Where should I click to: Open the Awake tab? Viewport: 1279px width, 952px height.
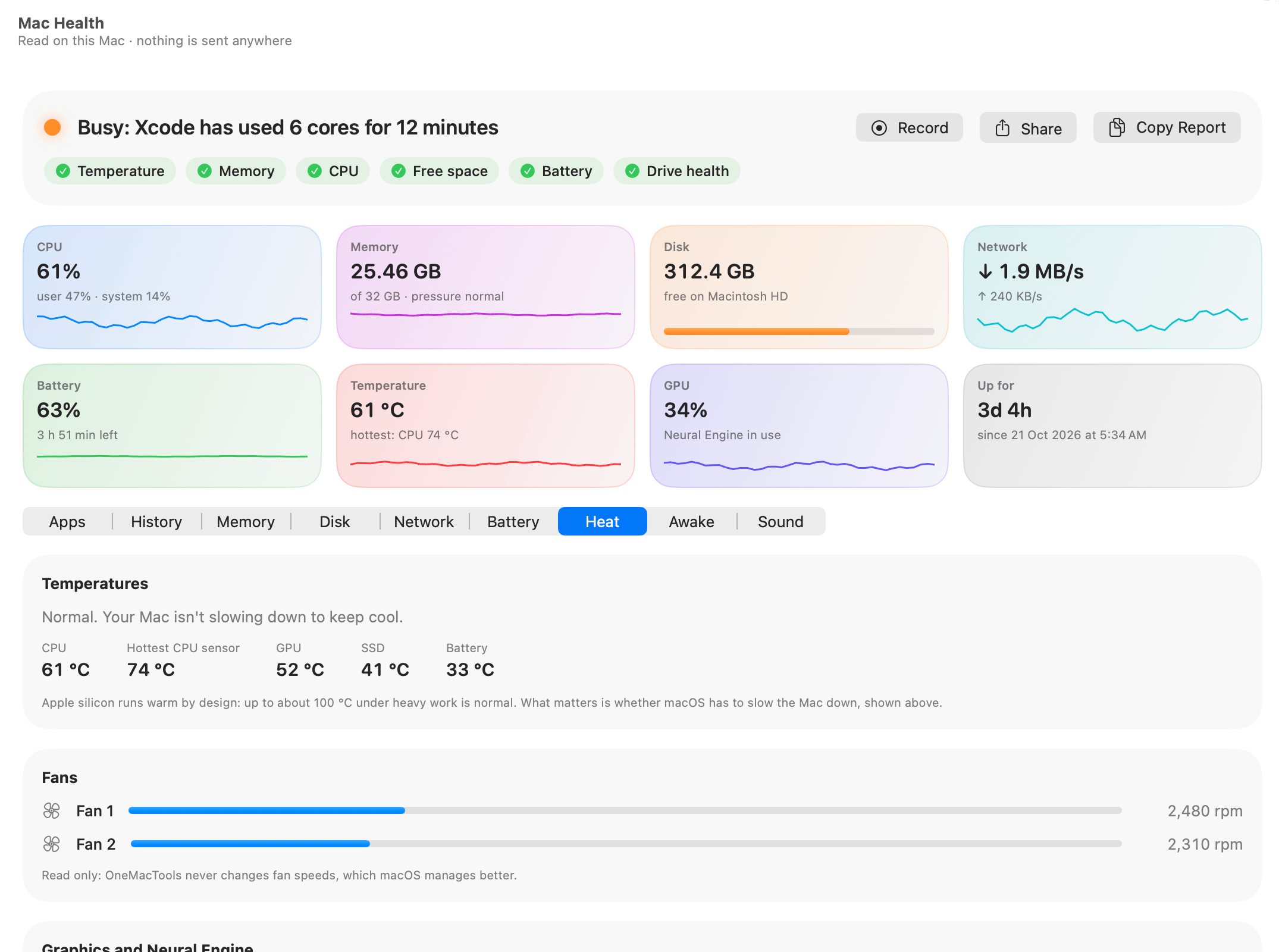coord(691,522)
